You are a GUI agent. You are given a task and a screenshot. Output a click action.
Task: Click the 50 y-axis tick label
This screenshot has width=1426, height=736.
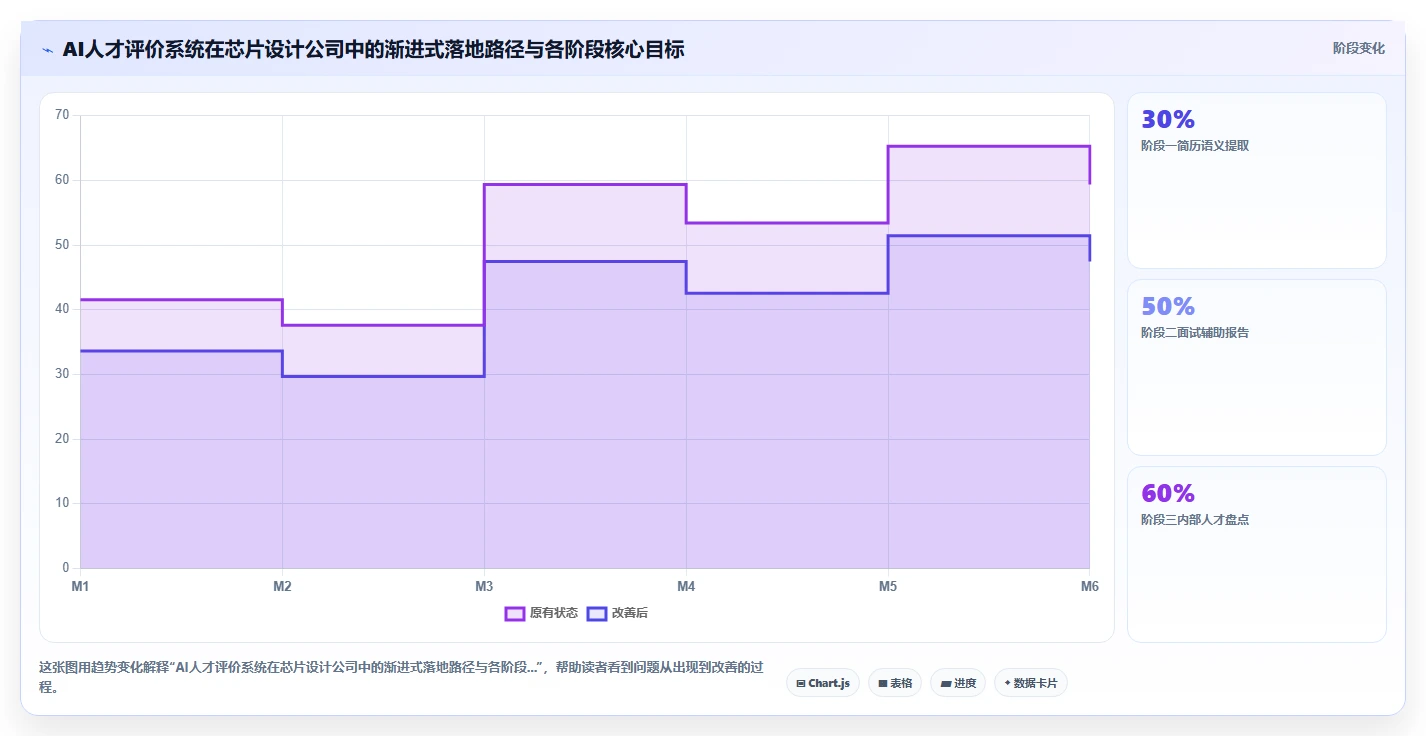(x=62, y=245)
